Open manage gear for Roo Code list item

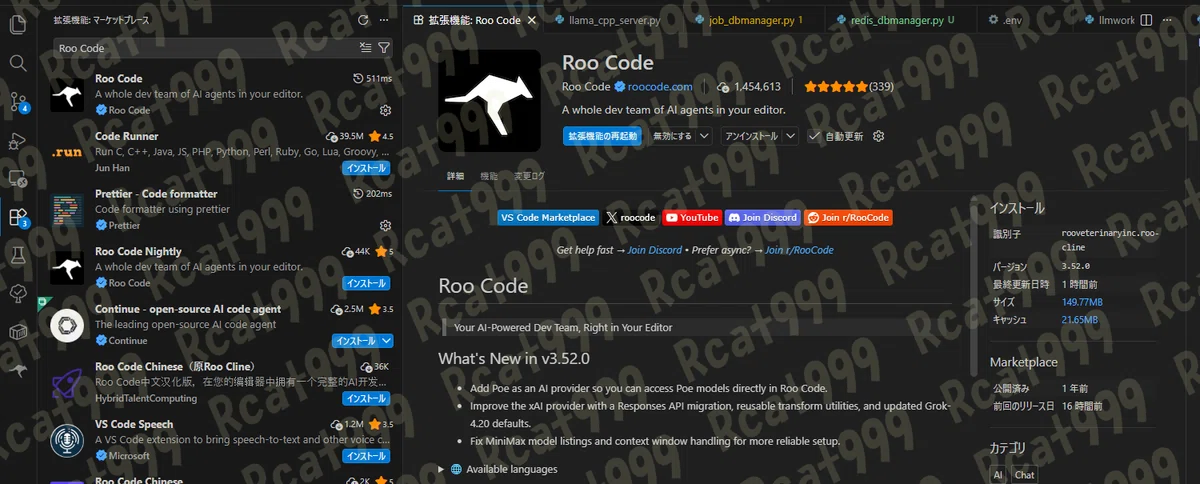pos(385,110)
